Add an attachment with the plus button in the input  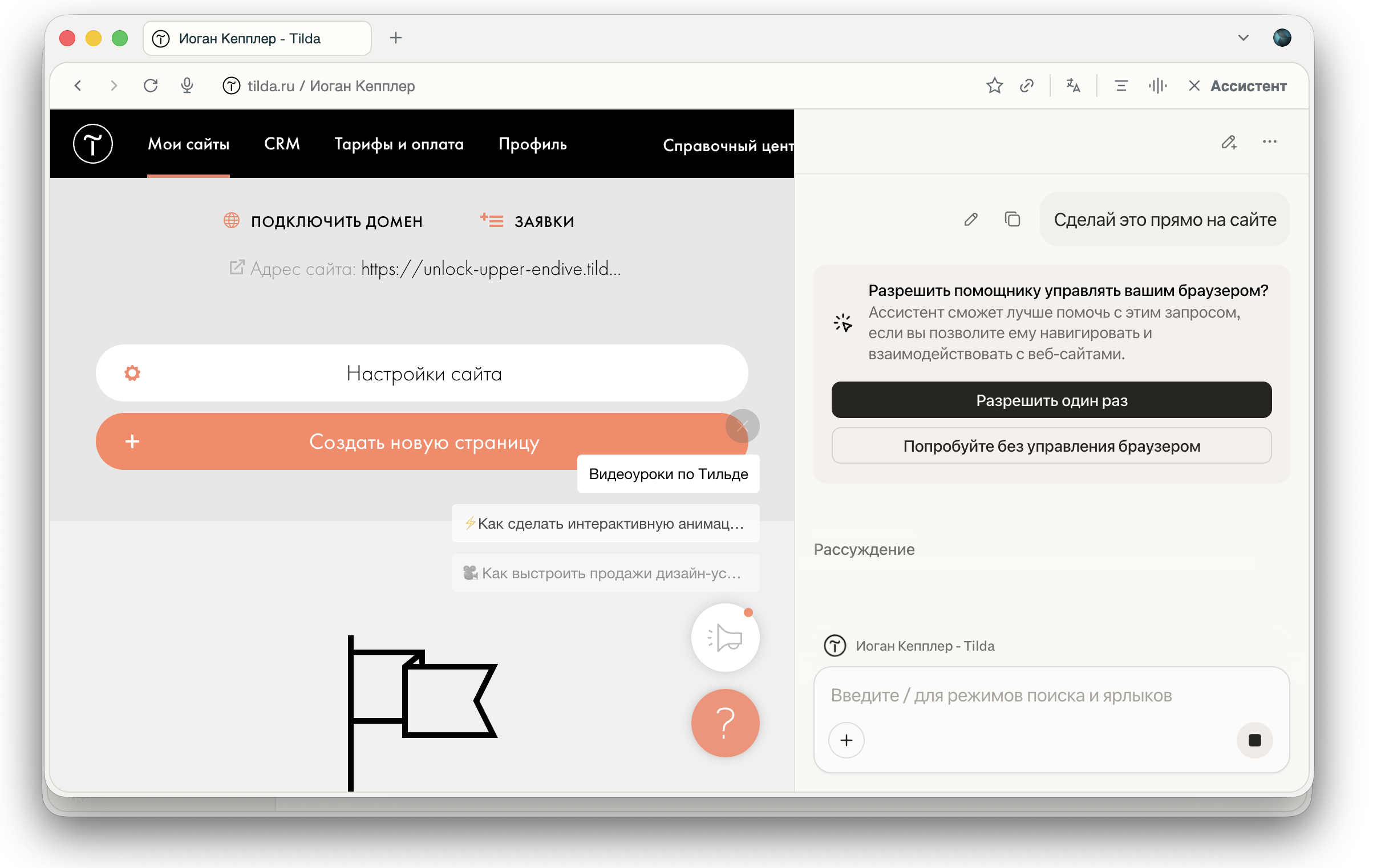847,740
